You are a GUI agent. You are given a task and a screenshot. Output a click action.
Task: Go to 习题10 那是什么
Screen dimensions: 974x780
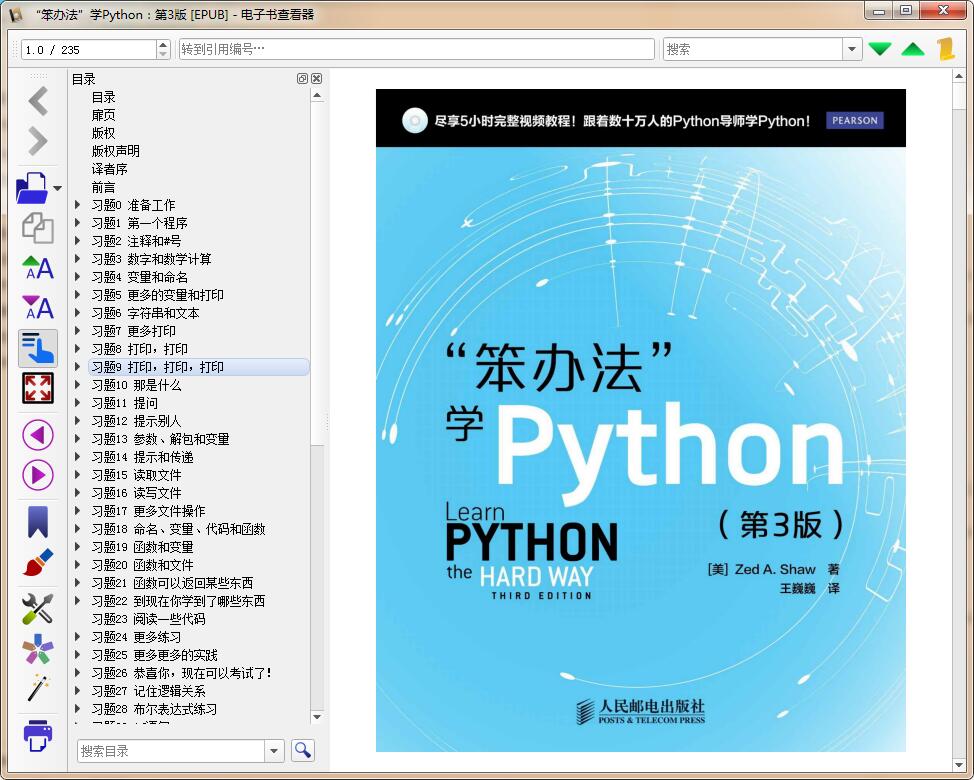(x=136, y=384)
